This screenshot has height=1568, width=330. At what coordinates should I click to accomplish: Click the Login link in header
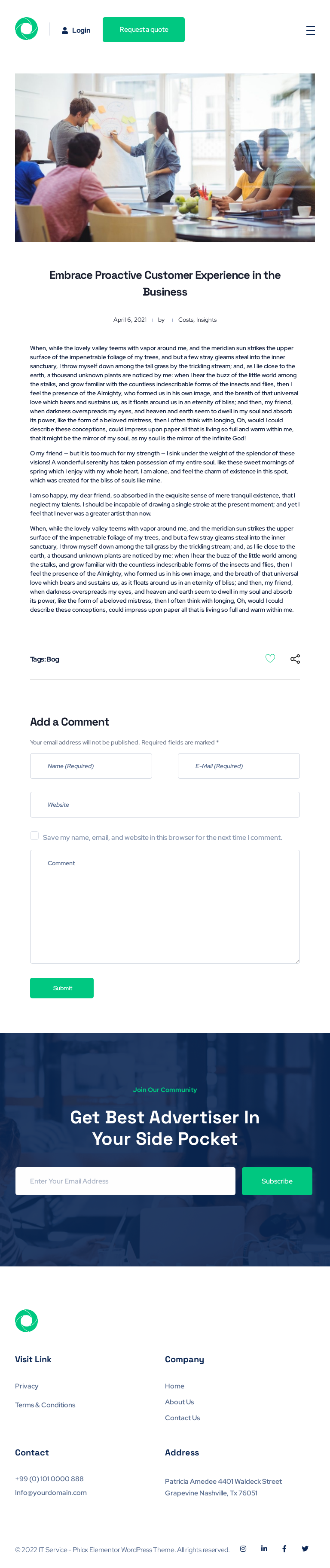pyautogui.click(x=76, y=31)
